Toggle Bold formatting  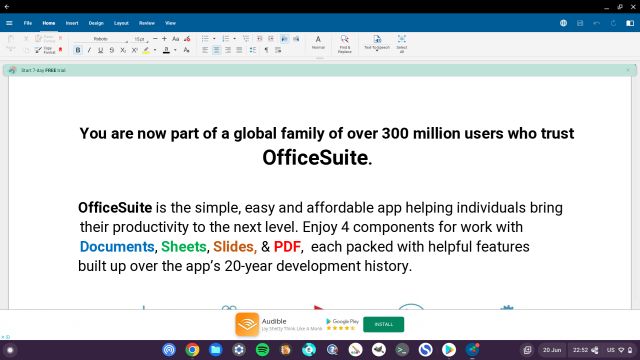click(x=78, y=50)
